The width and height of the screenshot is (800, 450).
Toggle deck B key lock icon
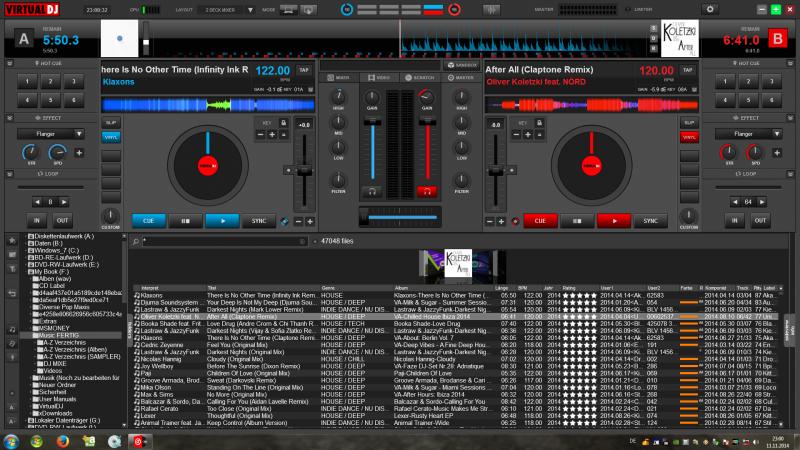(539, 123)
